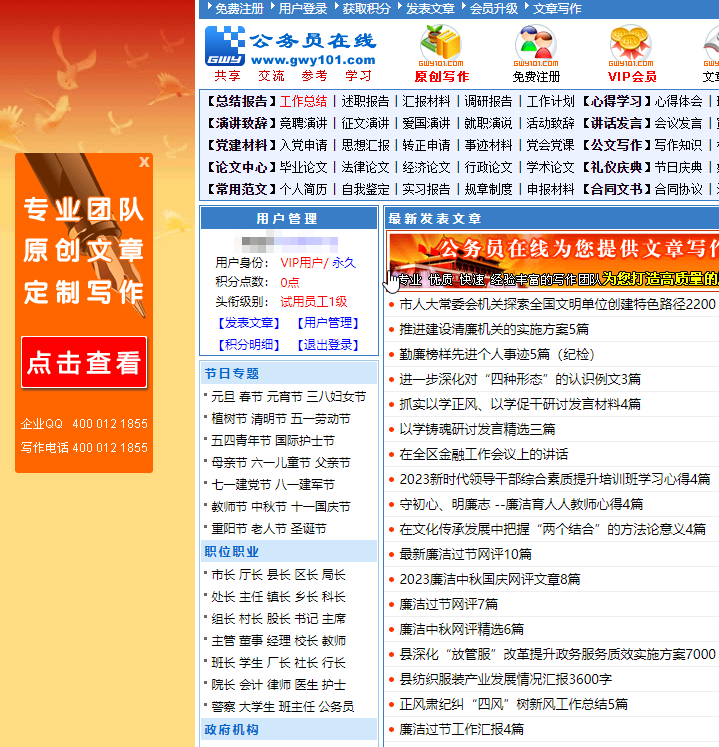The image size is (719, 747).
Task: Open the 实习报告 category link
Action: click(x=426, y=190)
